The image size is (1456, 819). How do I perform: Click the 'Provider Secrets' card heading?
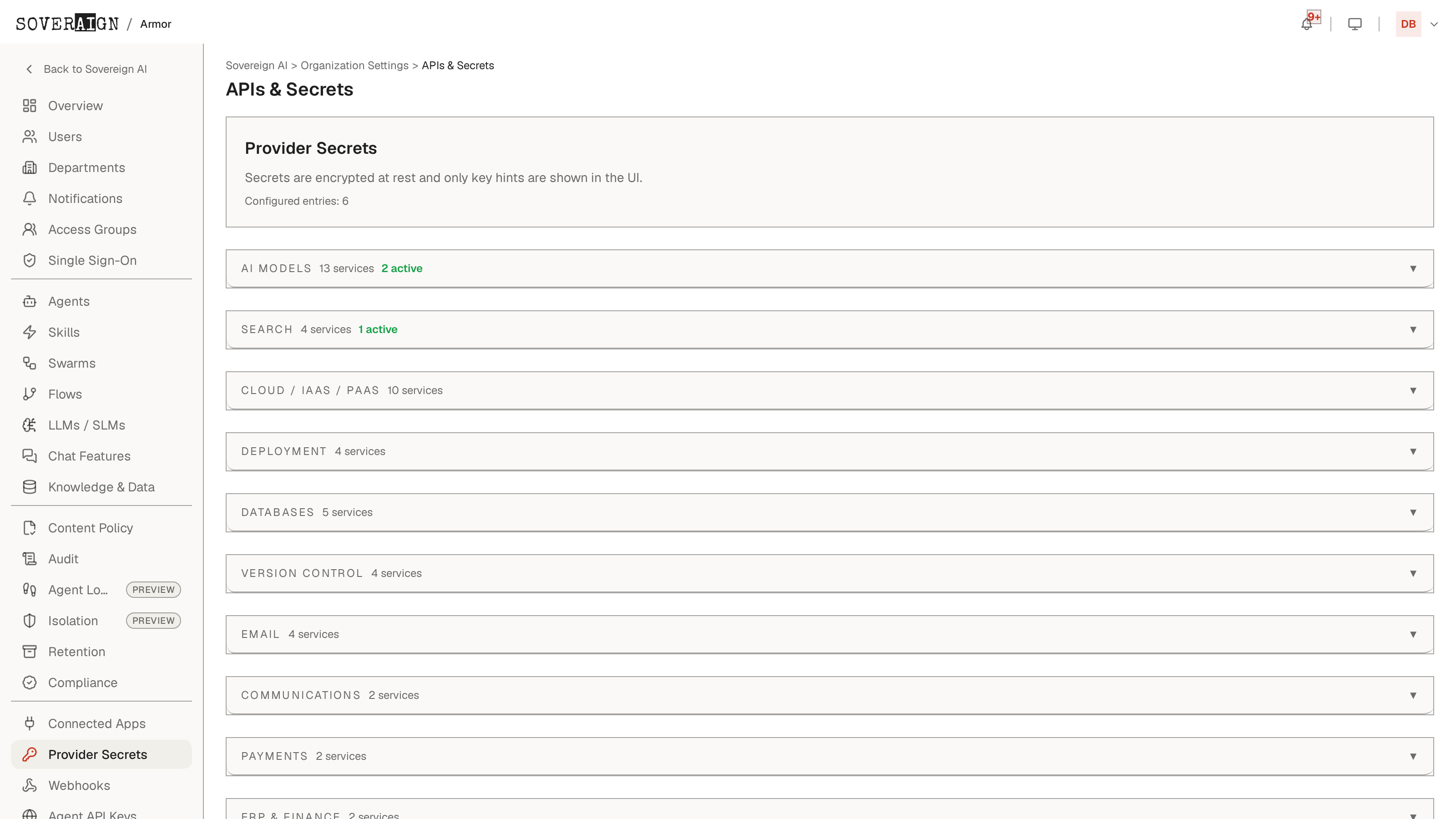click(311, 148)
